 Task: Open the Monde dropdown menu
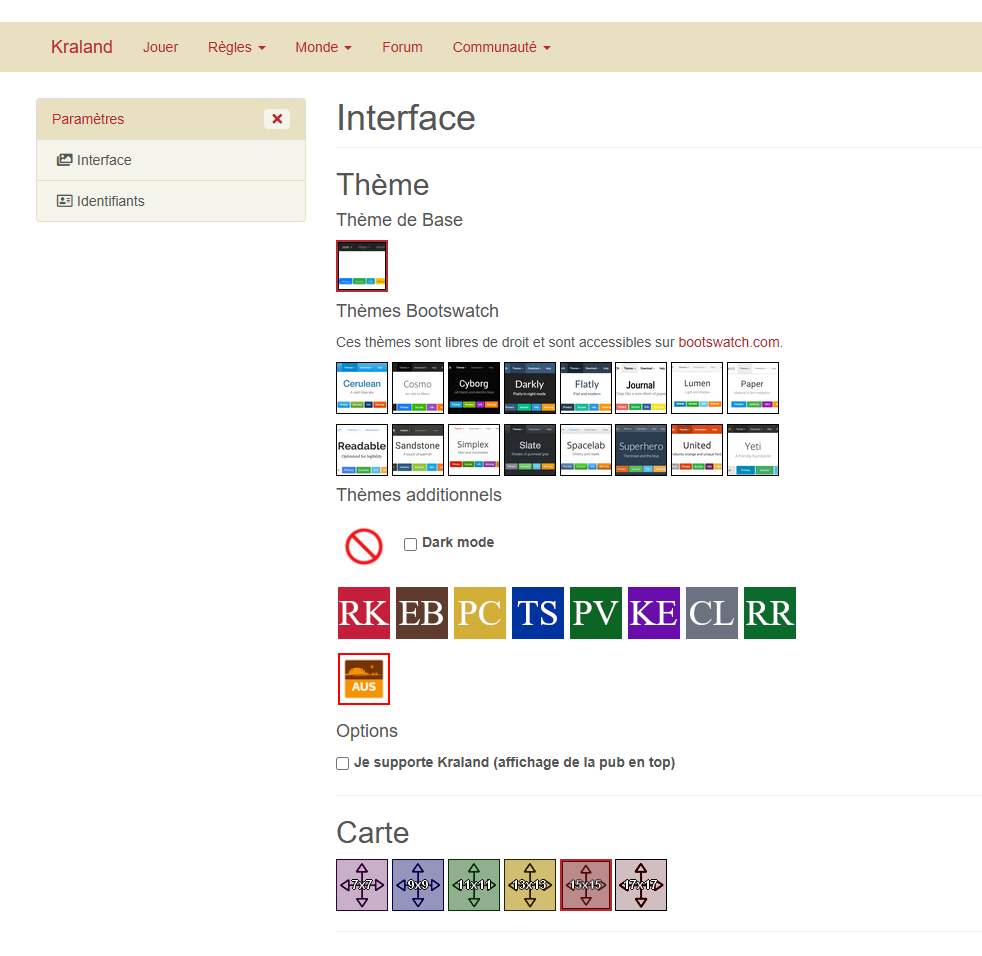click(323, 47)
